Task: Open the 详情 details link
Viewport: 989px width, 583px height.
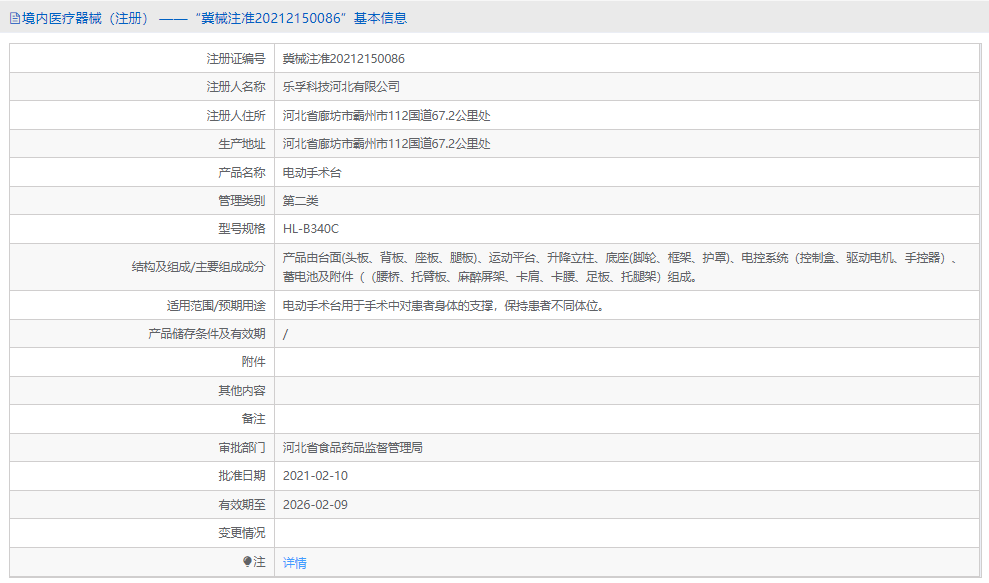Action: point(295,563)
